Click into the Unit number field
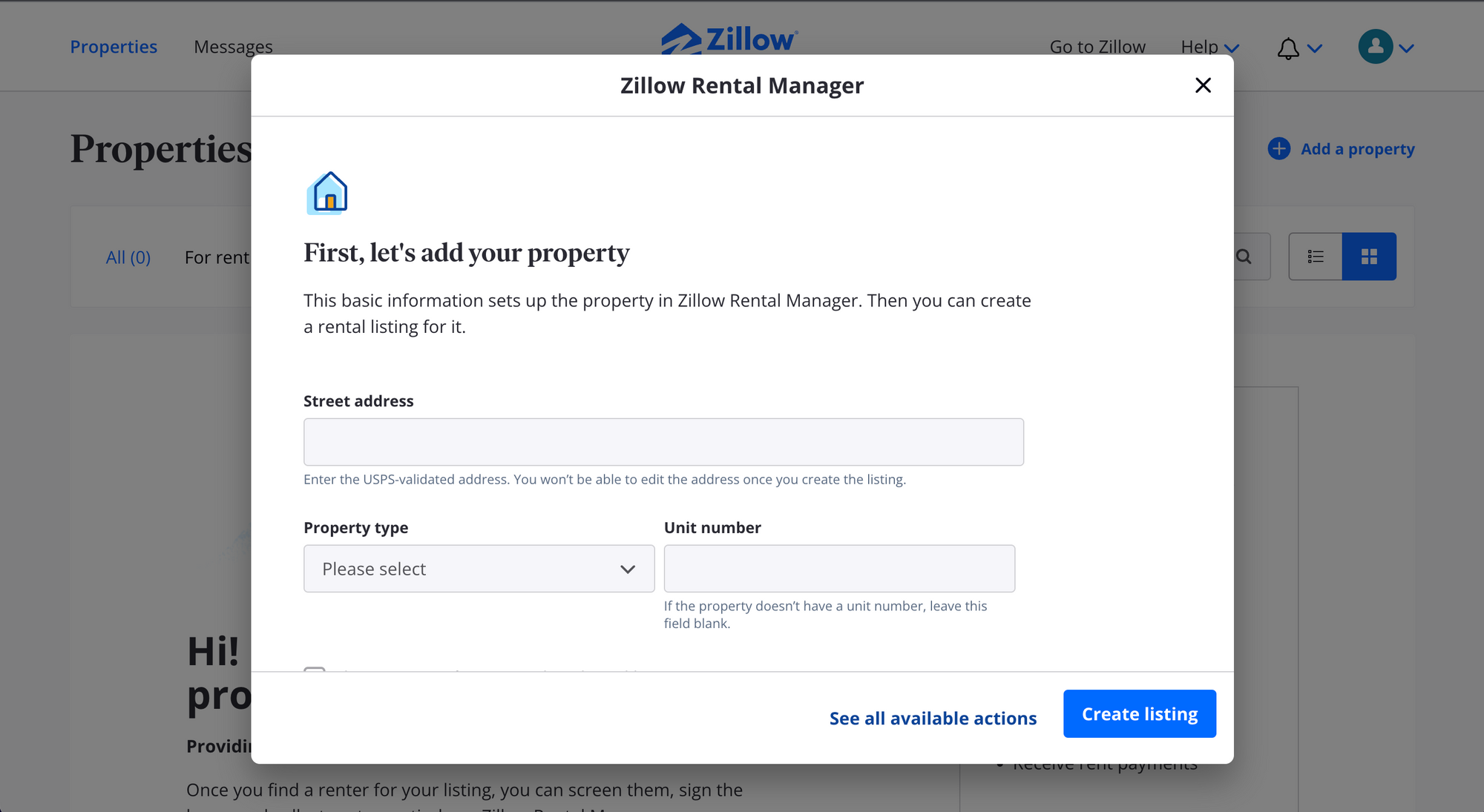1484x812 pixels. click(839, 569)
